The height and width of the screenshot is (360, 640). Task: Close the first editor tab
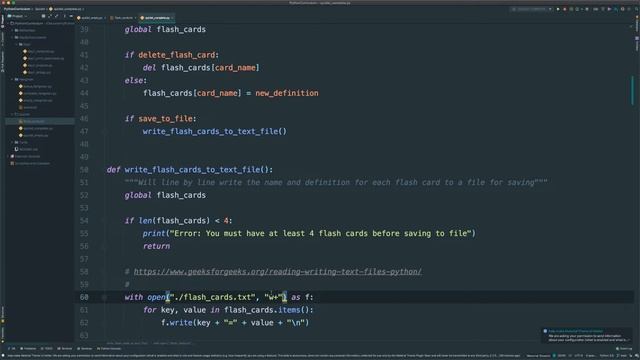tap(105, 18)
